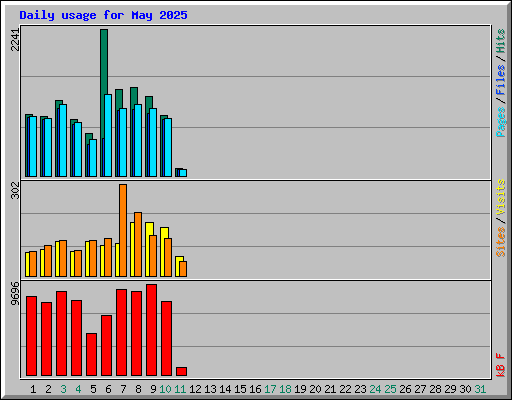
Task: Click day label 6 on x-axis
Action: click(108, 389)
